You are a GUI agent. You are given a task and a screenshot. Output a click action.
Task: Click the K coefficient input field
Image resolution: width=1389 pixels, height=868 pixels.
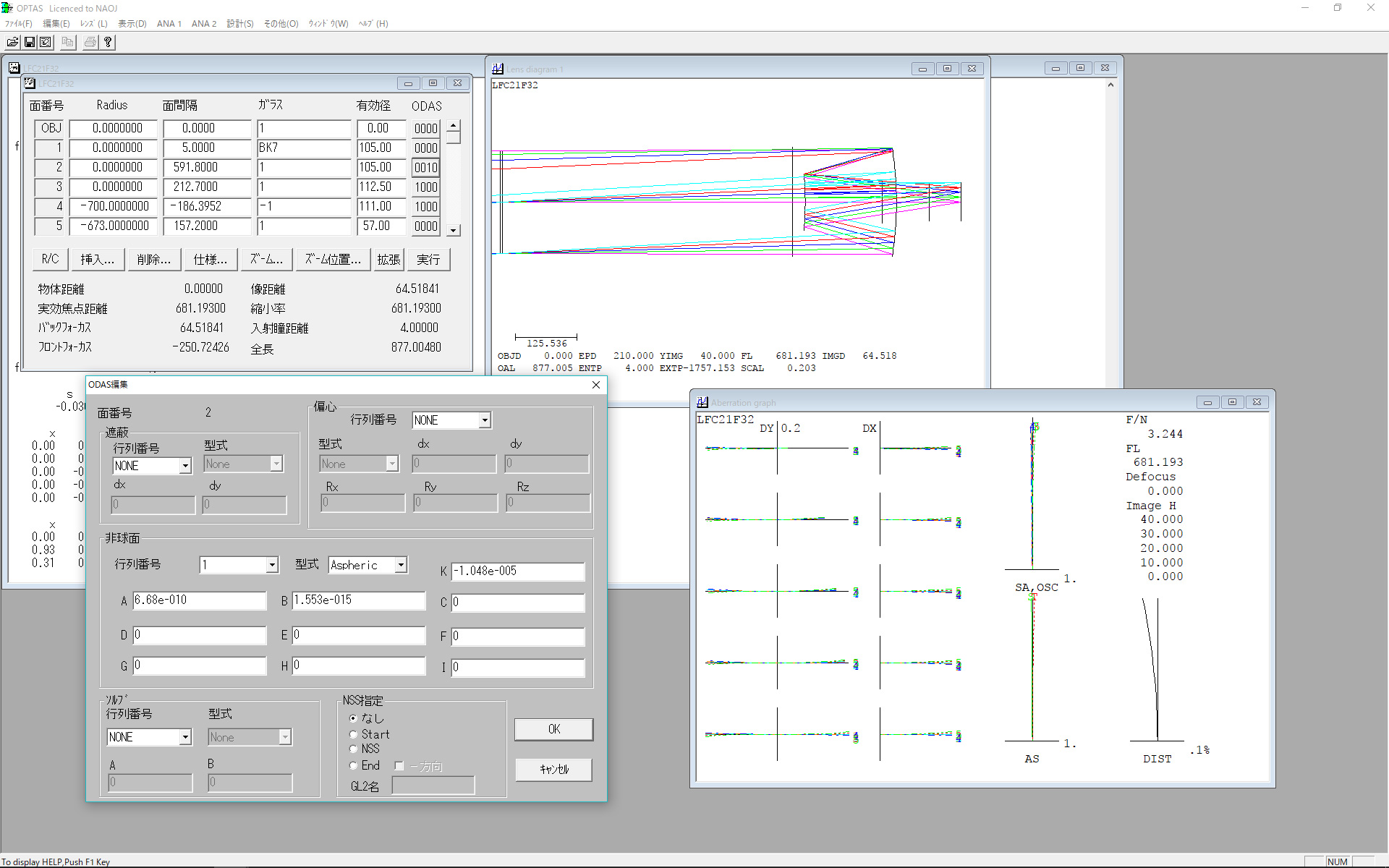click(517, 571)
